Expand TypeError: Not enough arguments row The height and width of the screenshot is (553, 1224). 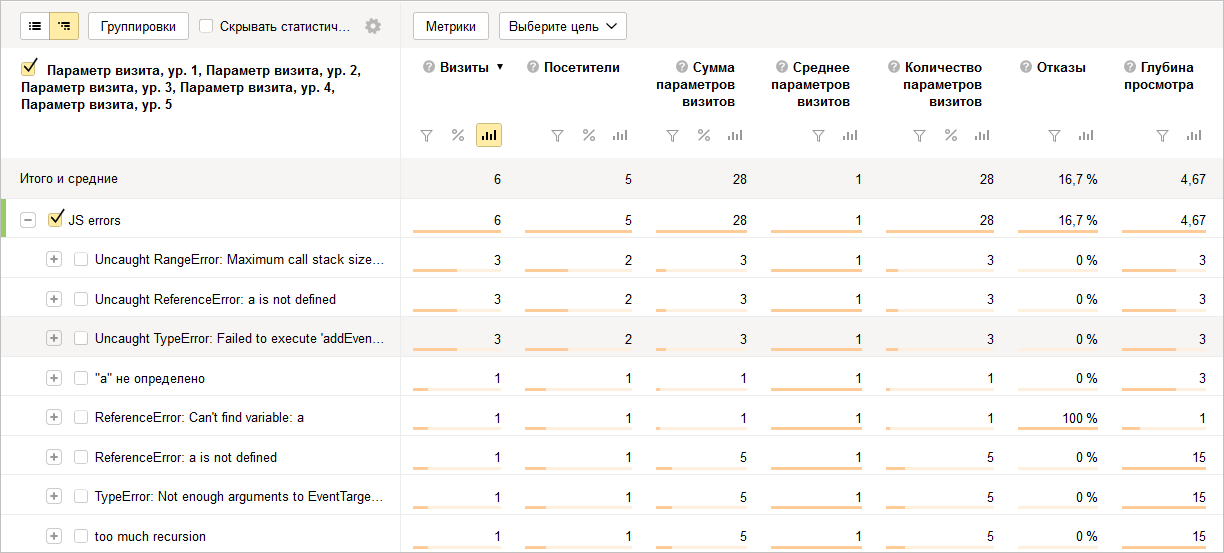click(54, 497)
